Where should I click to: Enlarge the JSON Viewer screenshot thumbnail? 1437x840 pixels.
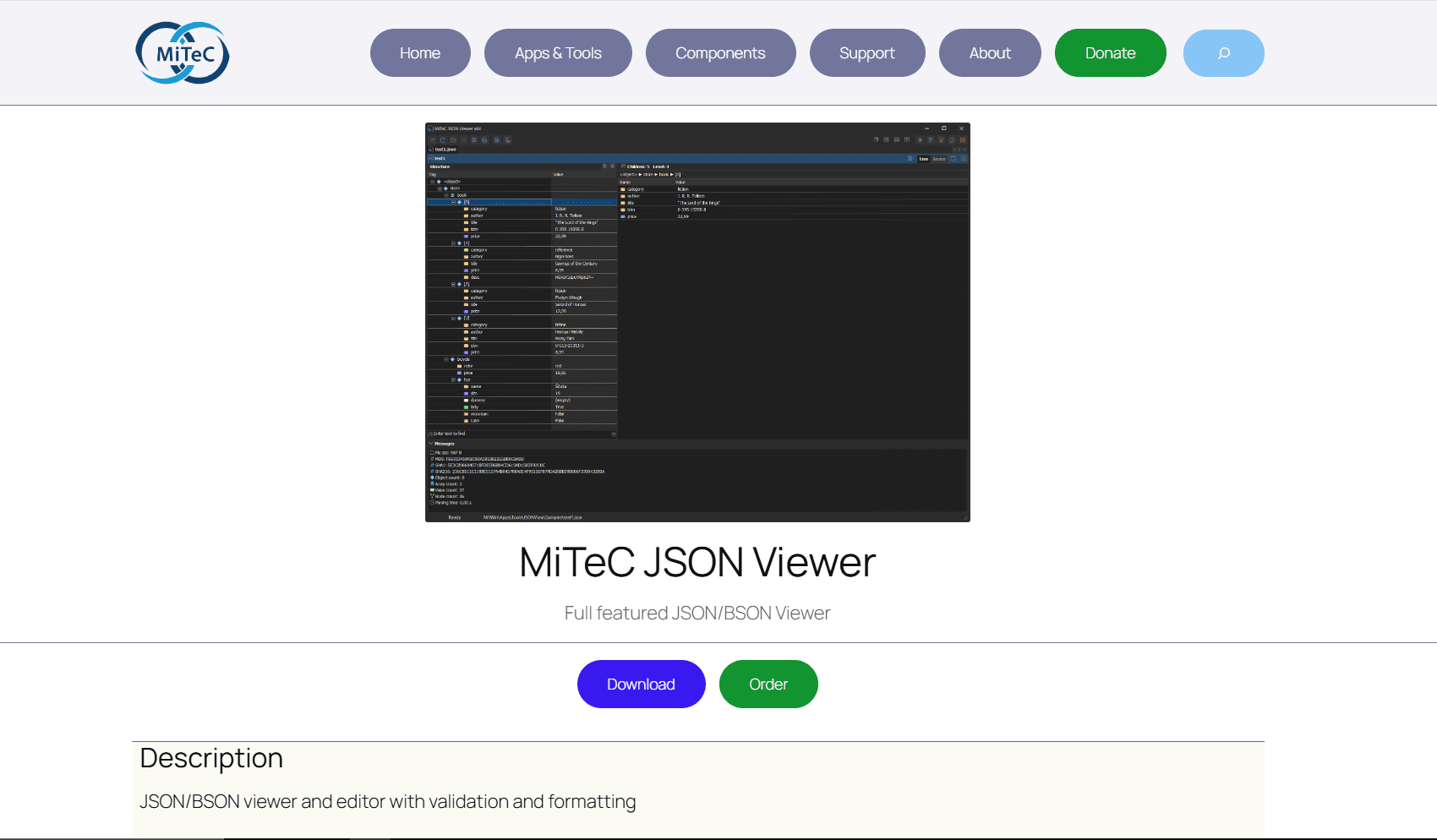[697, 322]
